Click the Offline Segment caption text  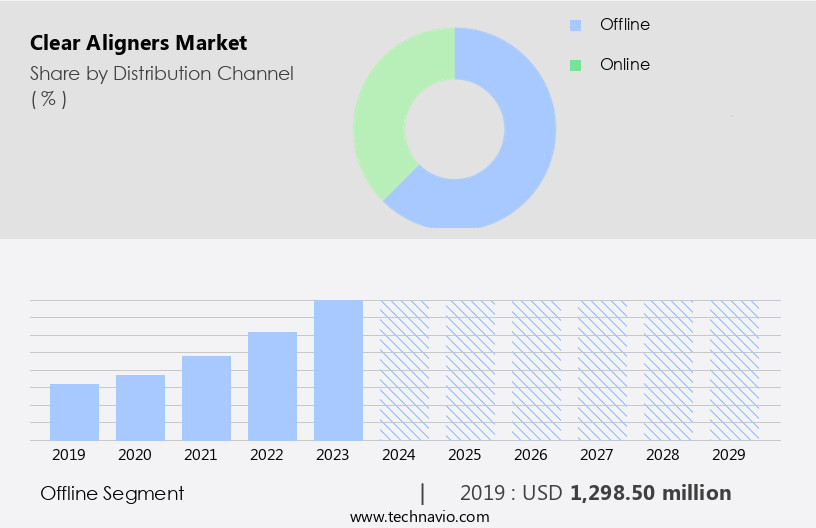(112, 494)
